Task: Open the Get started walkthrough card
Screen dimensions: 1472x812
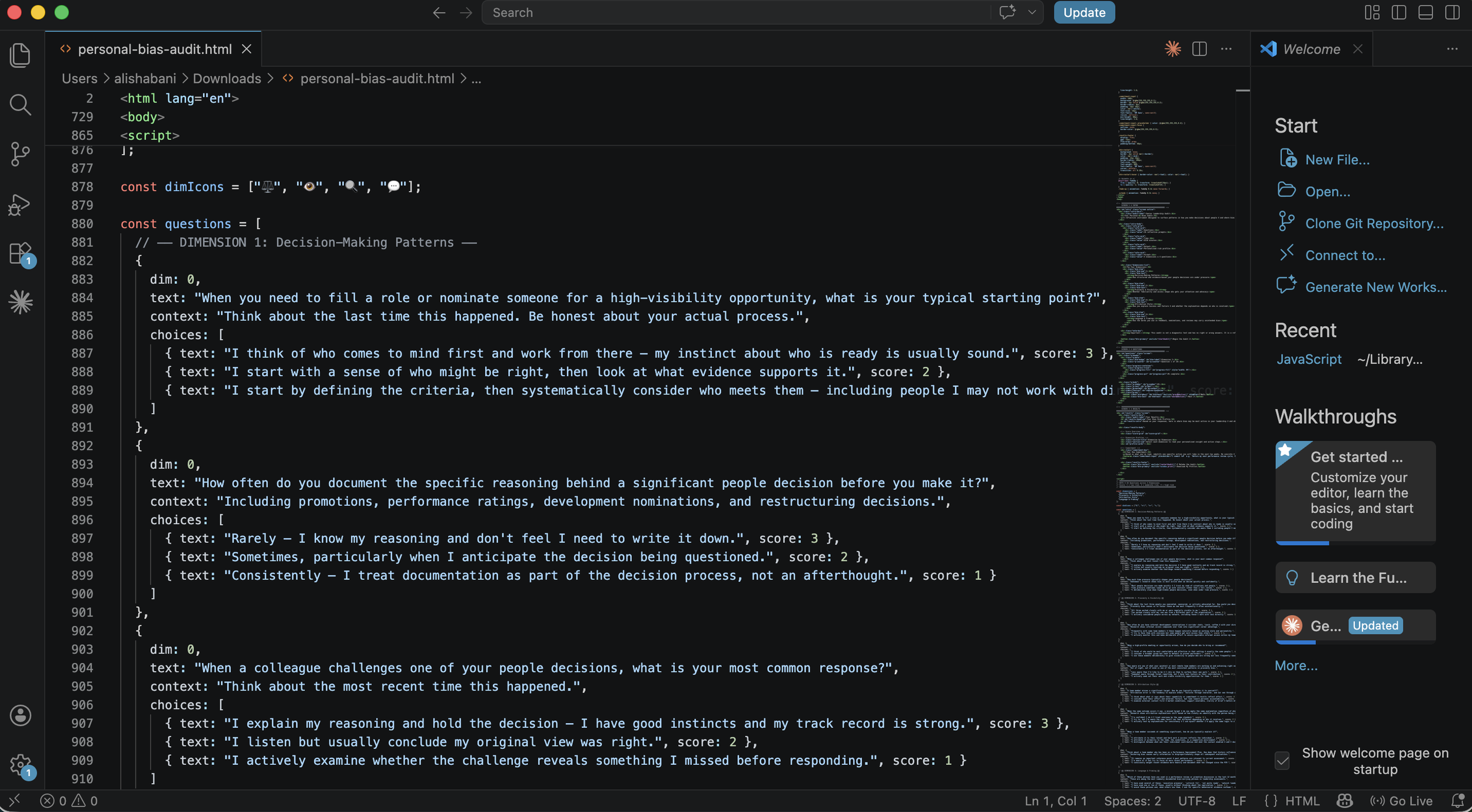Action: coord(1355,492)
